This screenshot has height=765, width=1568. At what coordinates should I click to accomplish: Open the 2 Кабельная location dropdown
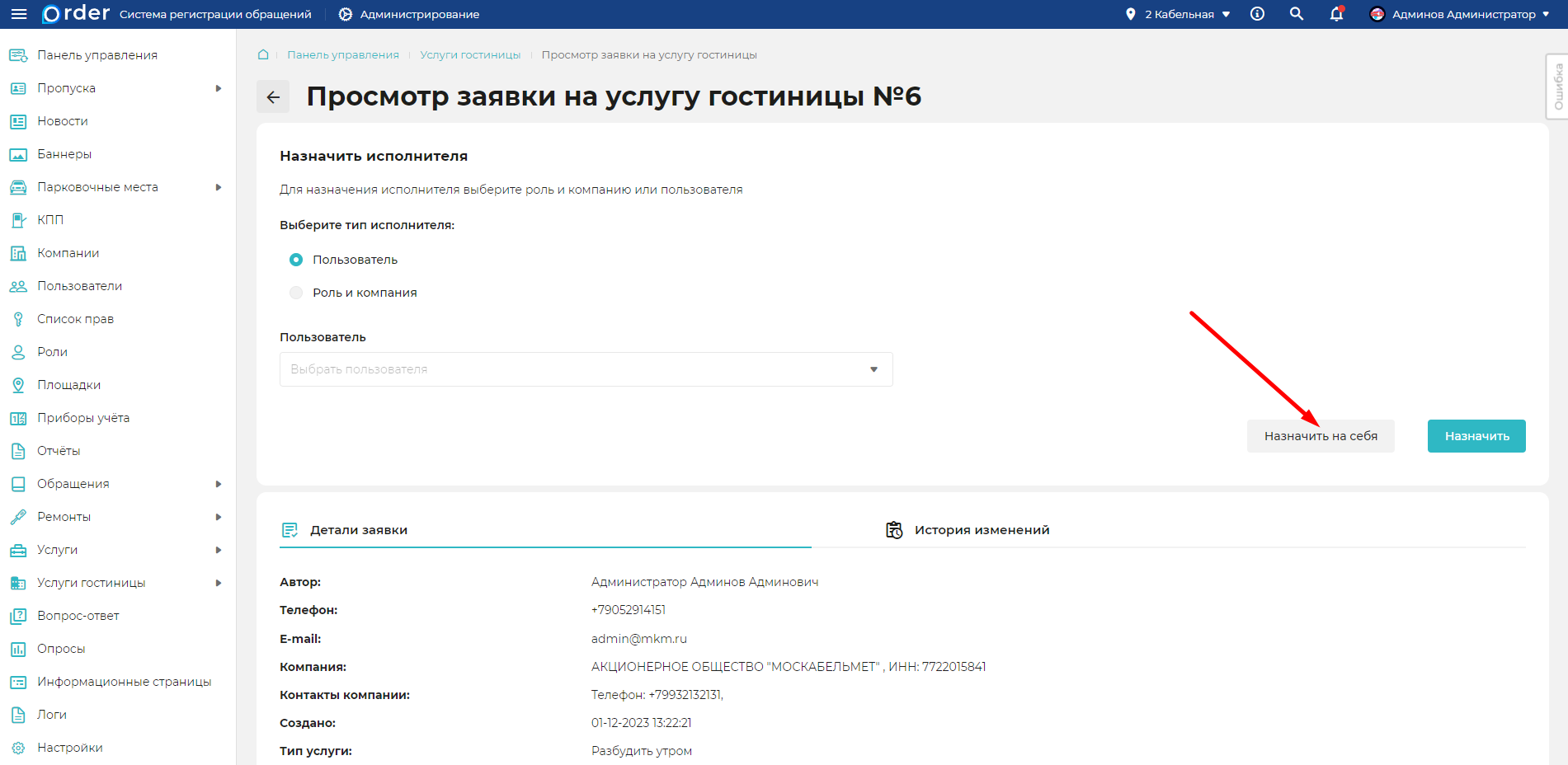coord(1178,13)
